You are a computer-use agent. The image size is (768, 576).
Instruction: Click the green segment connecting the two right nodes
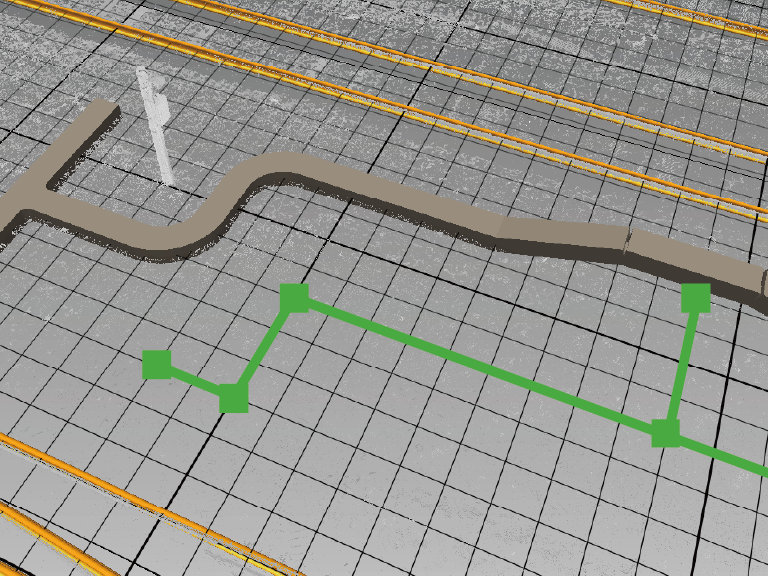click(x=681, y=366)
